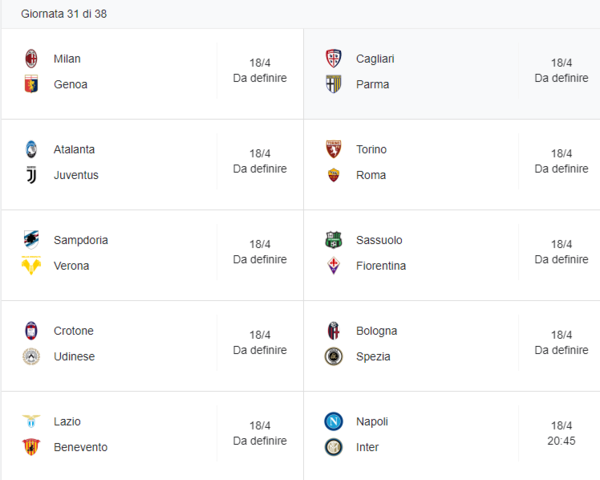This screenshot has width=600, height=480.
Task: Click the Napoli round logo
Action: (x=333, y=421)
